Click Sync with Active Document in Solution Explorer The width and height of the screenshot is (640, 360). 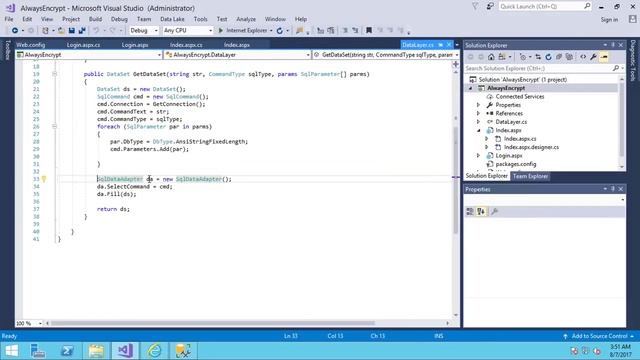tap(538, 57)
